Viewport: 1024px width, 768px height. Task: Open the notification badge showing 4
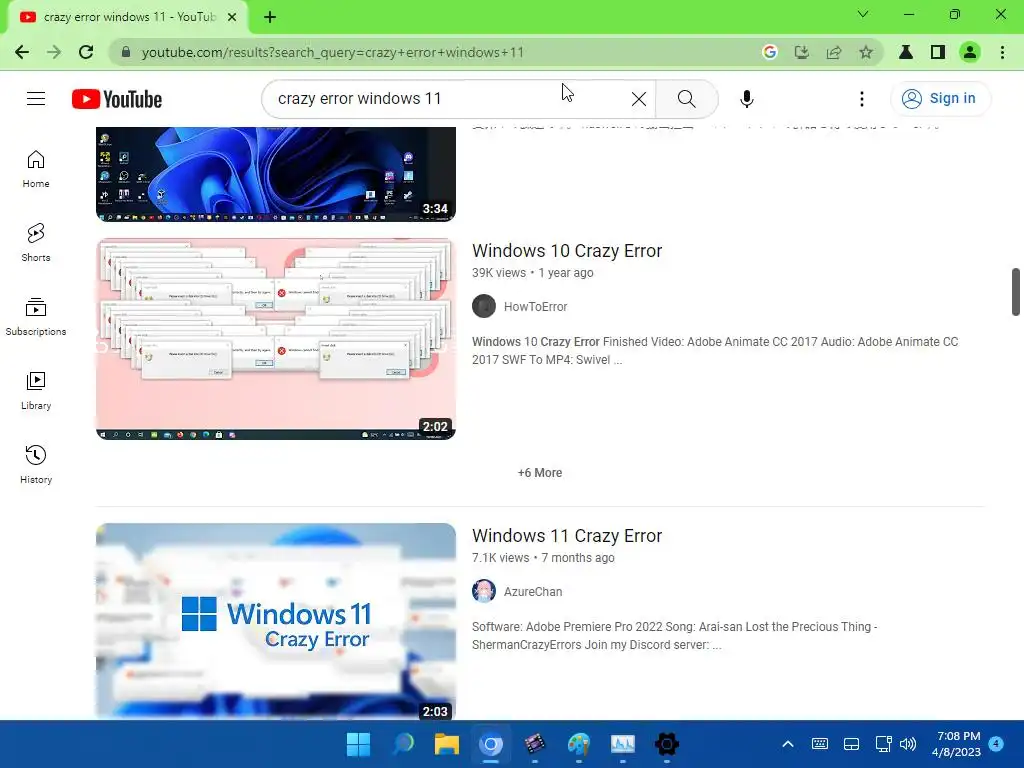click(x=997, y=744)
